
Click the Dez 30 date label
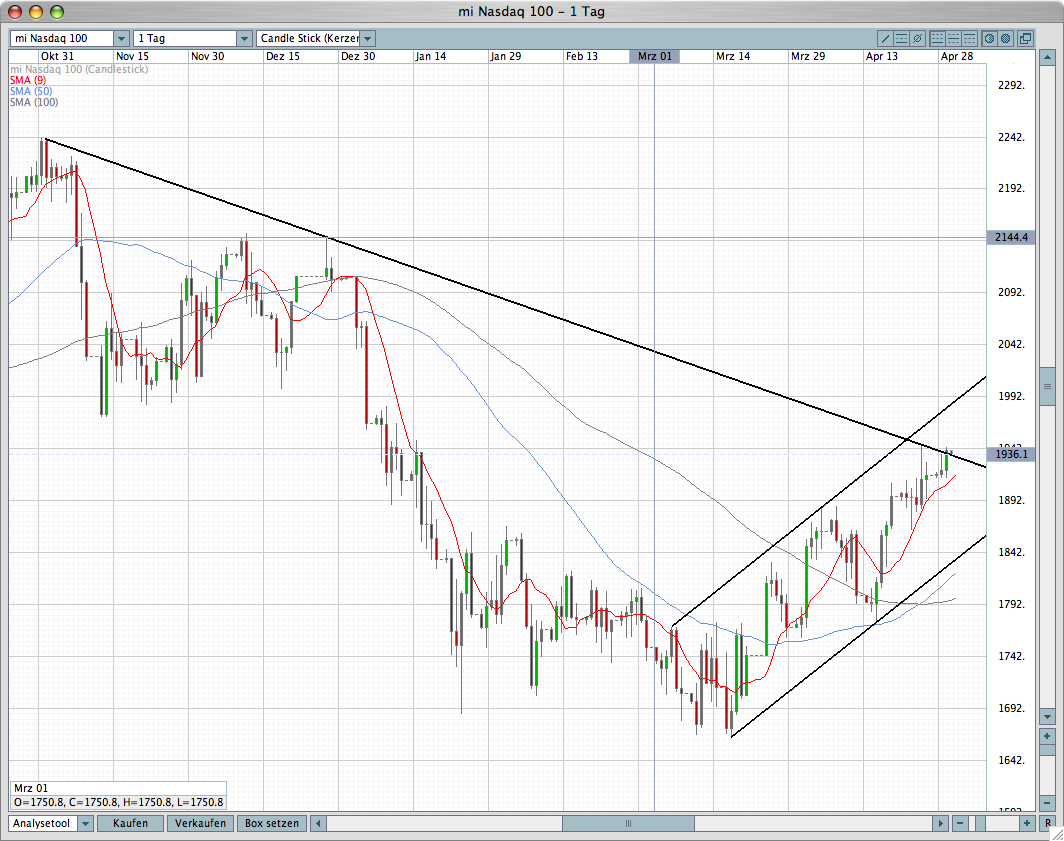click(x=358, y=56)
